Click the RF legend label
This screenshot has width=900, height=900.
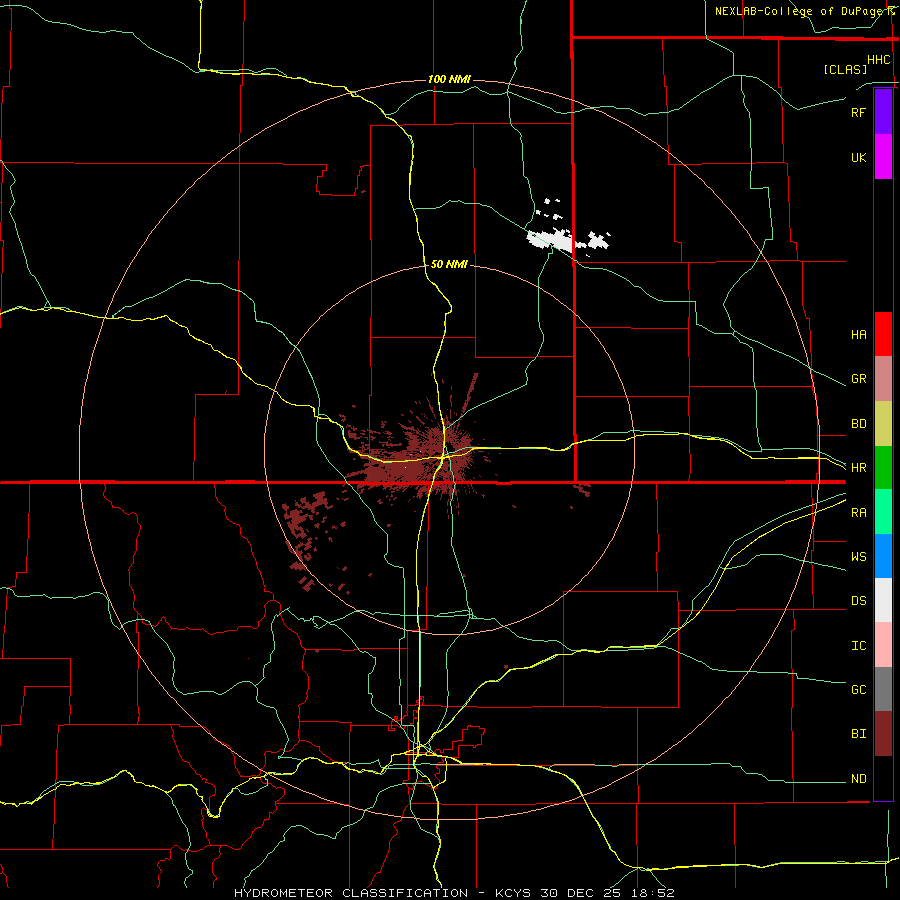(x=858, y=112)
